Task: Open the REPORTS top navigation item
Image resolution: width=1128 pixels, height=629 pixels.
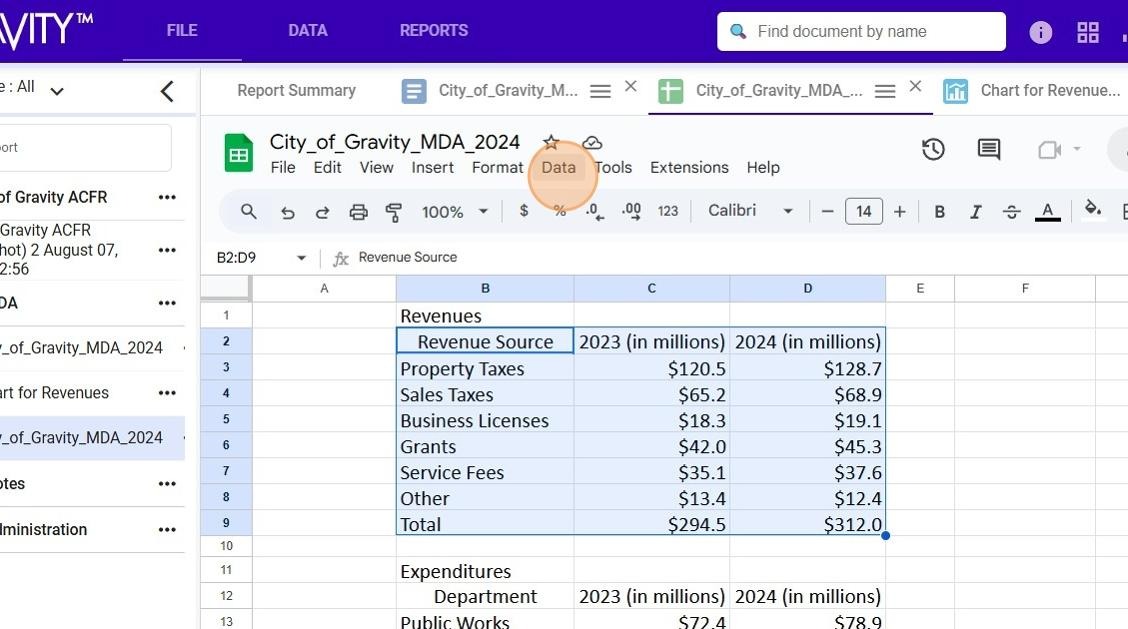Action: tap(434, 30)
